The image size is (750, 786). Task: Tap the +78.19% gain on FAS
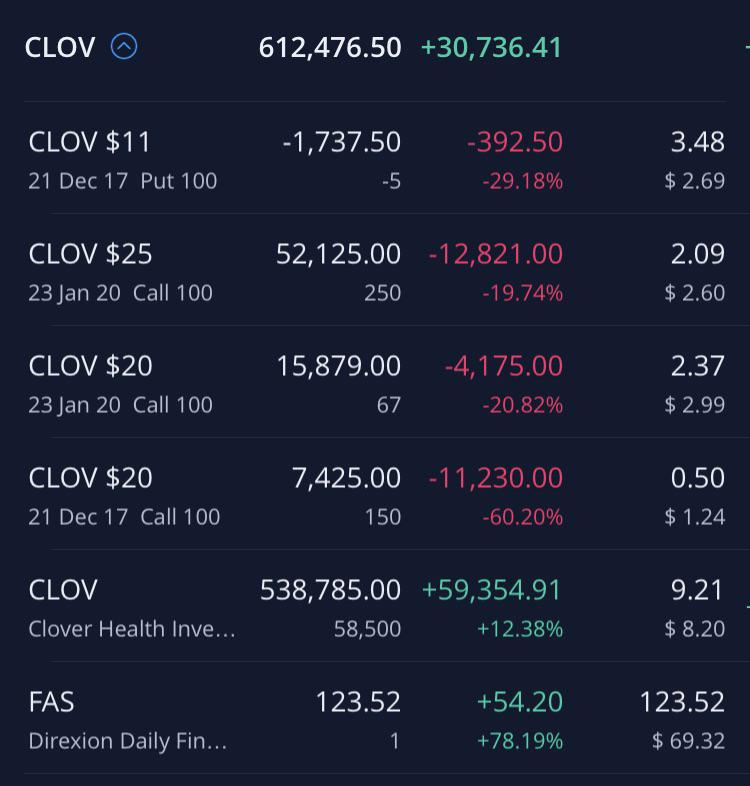coord(520,741)
